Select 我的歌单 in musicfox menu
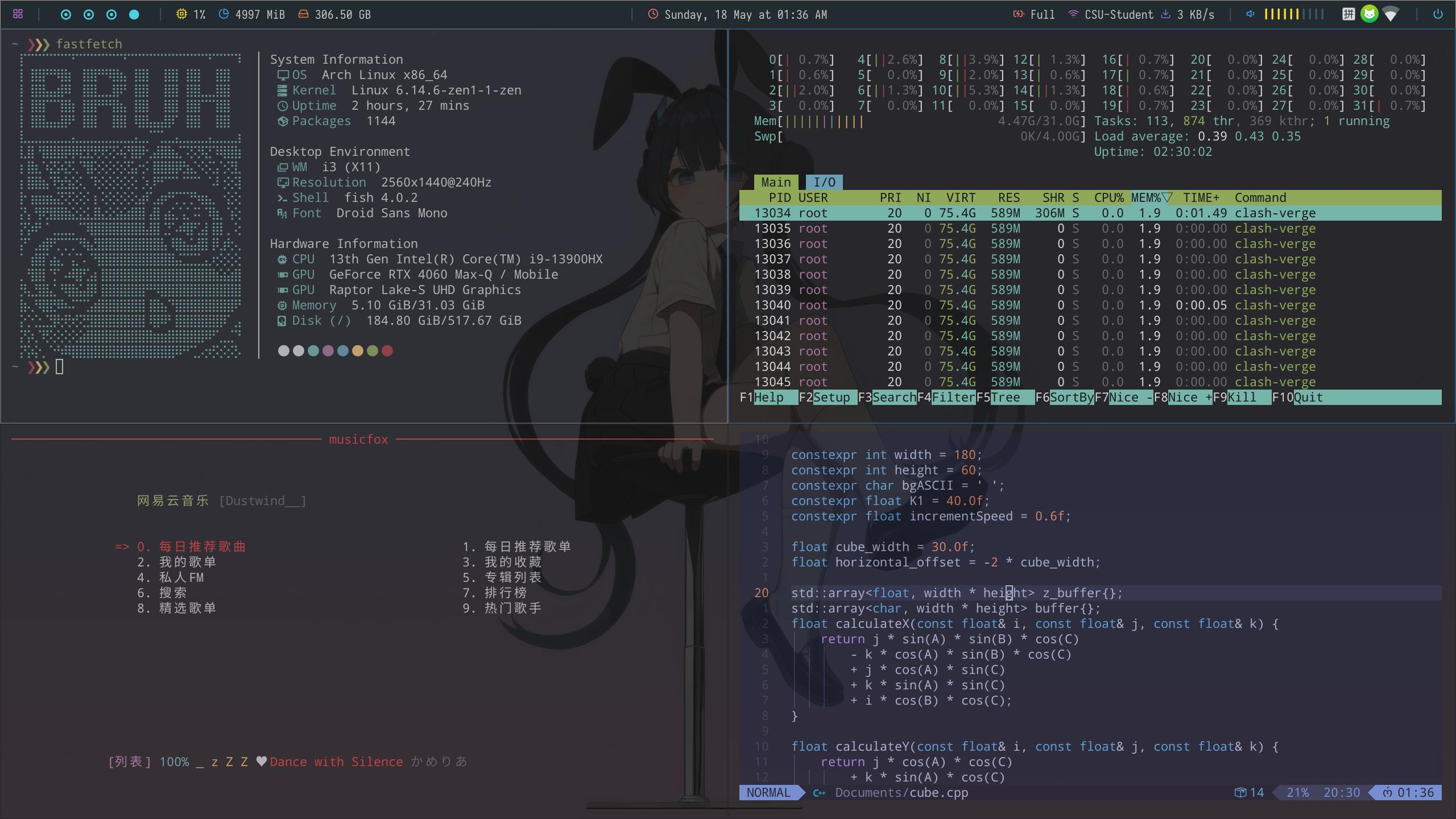This screenshot has width=1456, height=819. [187, 562]
